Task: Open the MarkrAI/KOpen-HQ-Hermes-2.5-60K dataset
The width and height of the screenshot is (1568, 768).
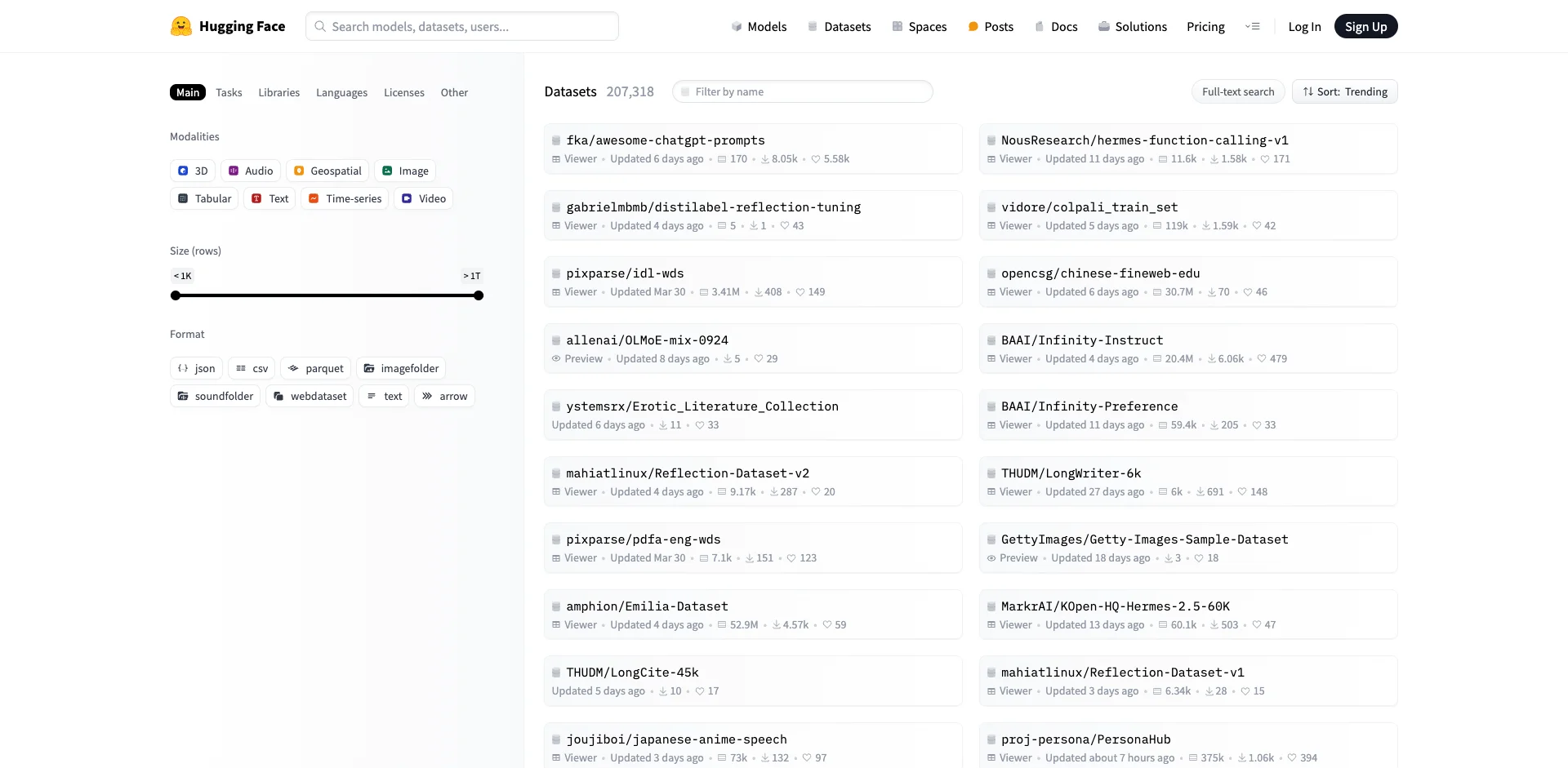Action: (x=1188, y=615)
